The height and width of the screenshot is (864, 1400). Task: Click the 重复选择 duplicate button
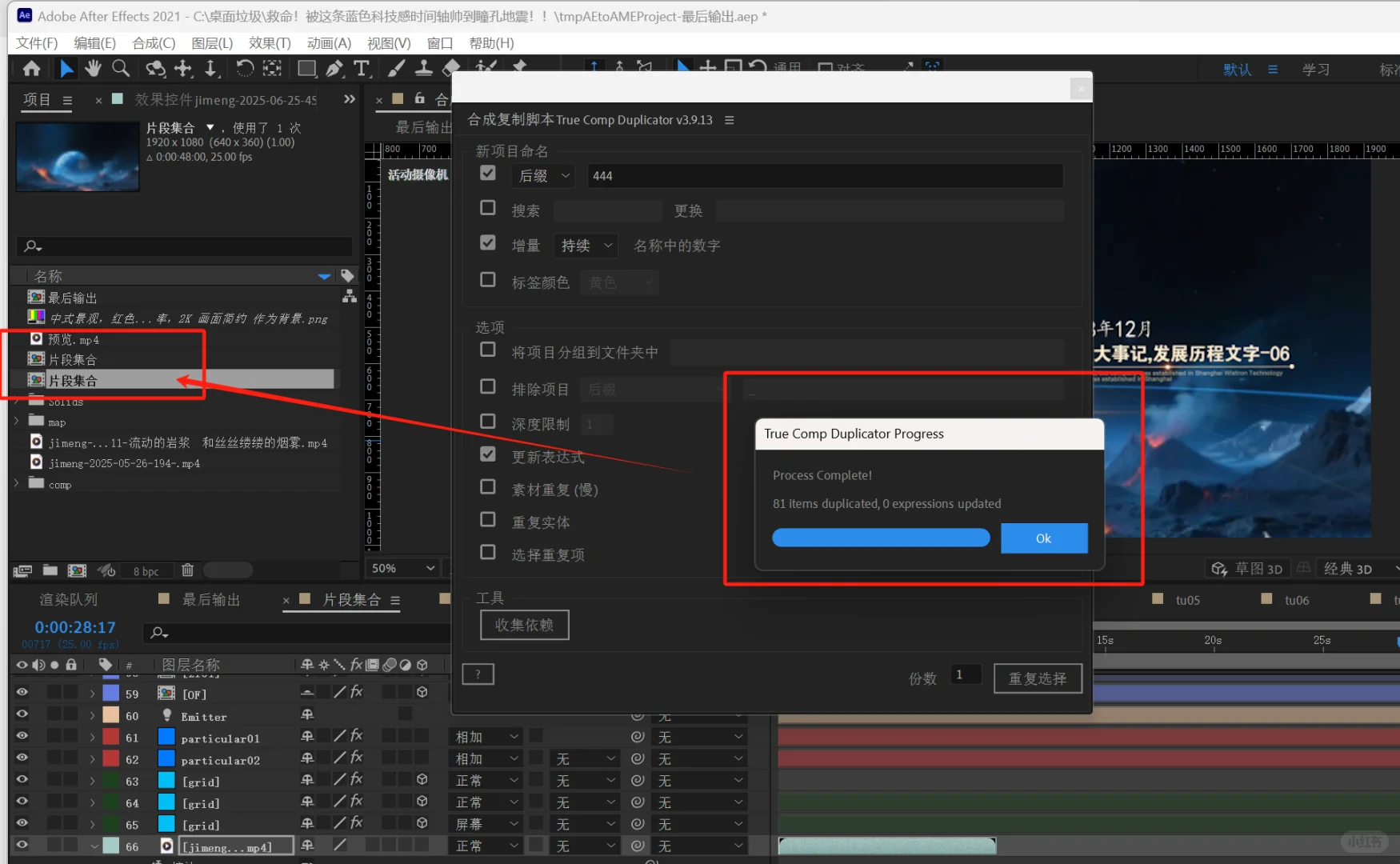click(x=1038, y=678)
